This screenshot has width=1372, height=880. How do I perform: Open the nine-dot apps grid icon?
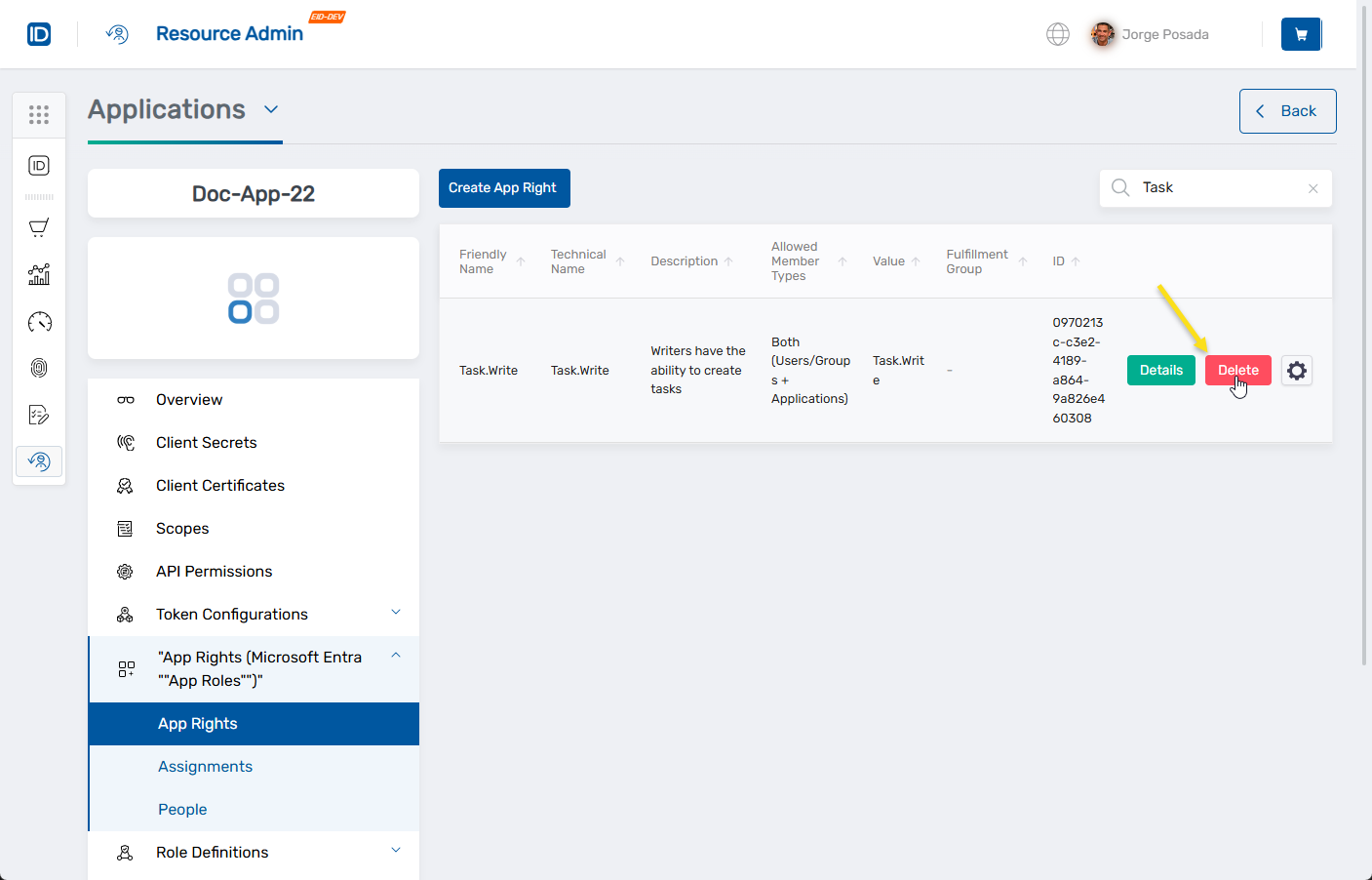[x=39, y=115]
